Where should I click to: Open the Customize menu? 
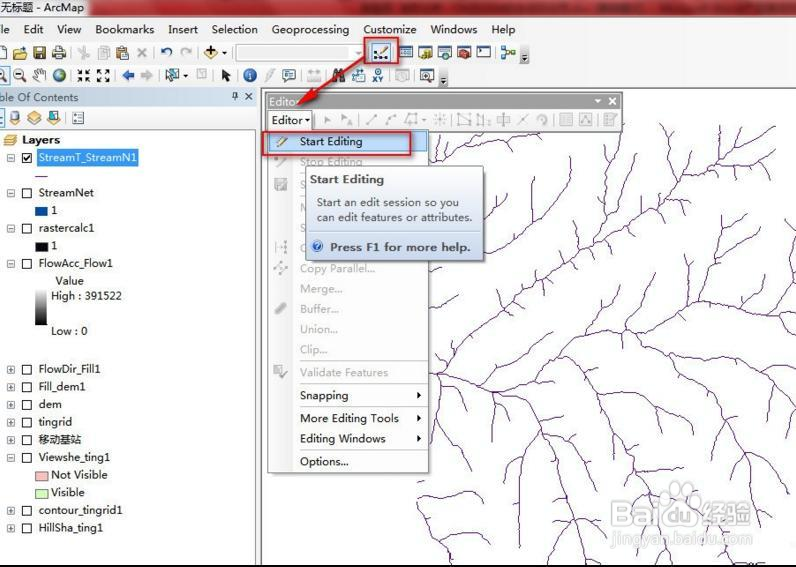[x=390, y=29]
